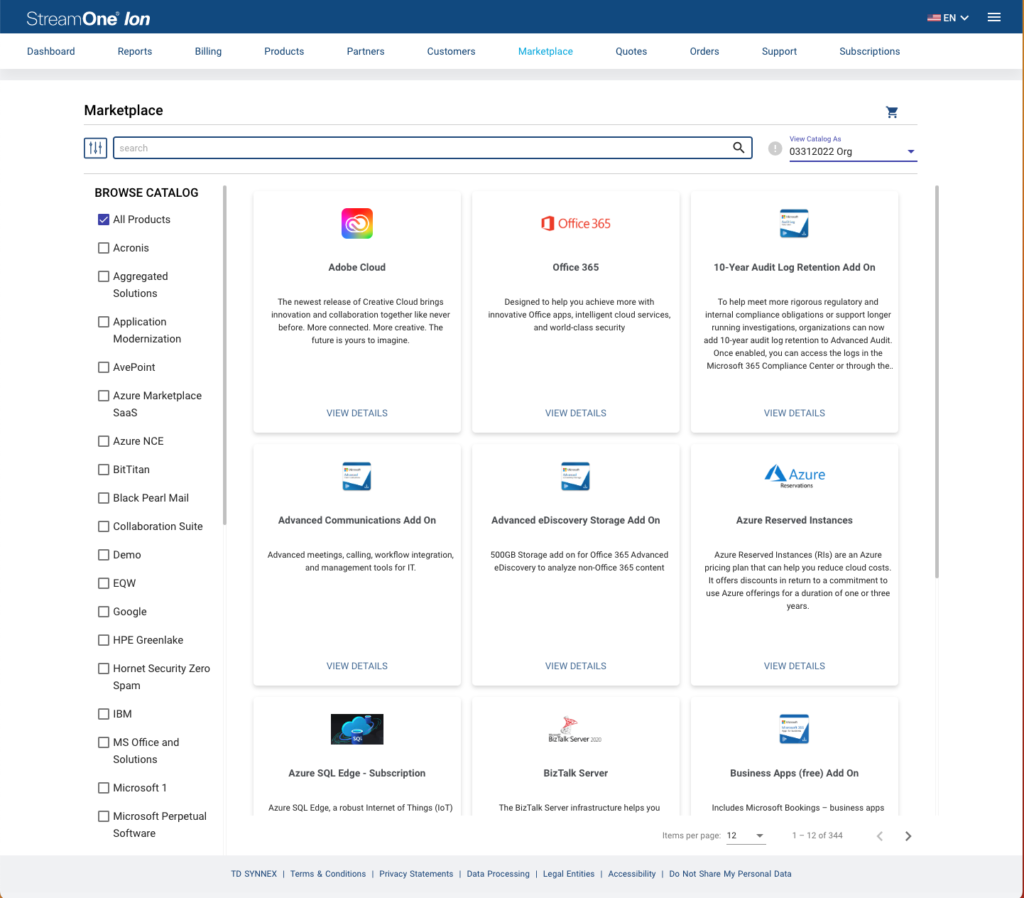Viewport: 1024px width, 898px height.
Task: Go to next page arrow
Action: (908, 836)
